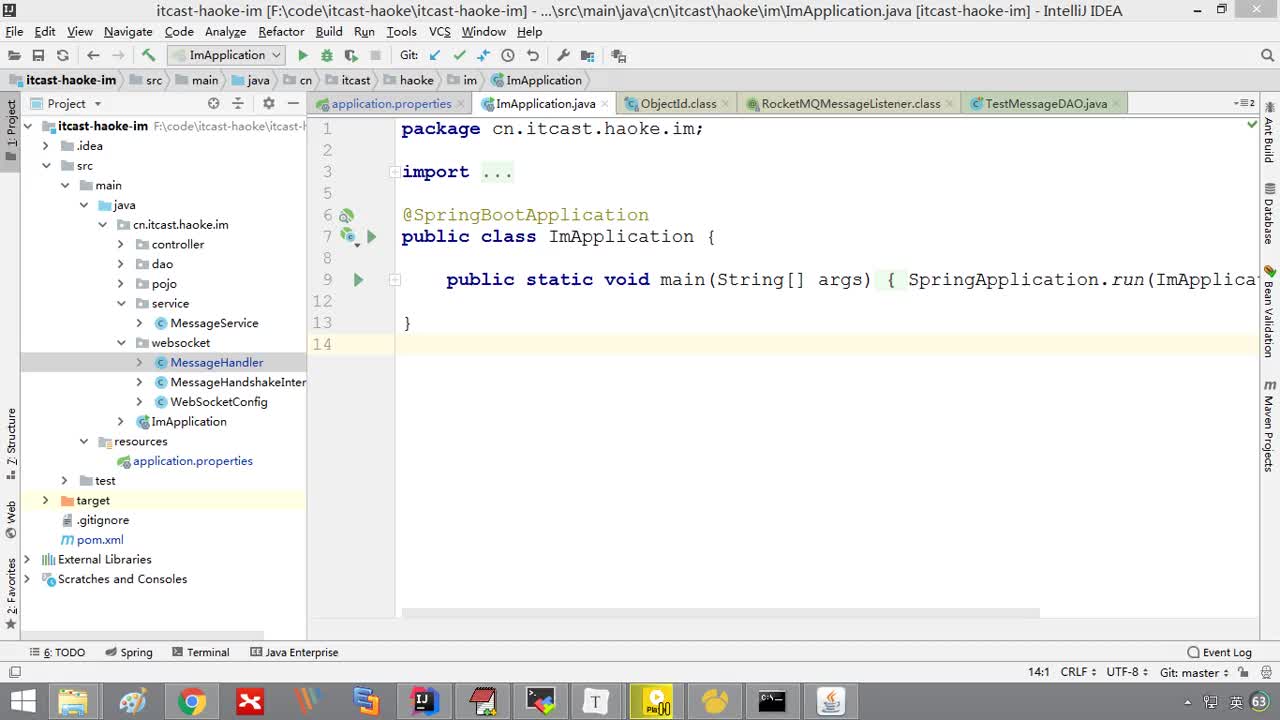Click the Save All toolbar icon
Screen dimensions: 1280x720
pos(38,56)
